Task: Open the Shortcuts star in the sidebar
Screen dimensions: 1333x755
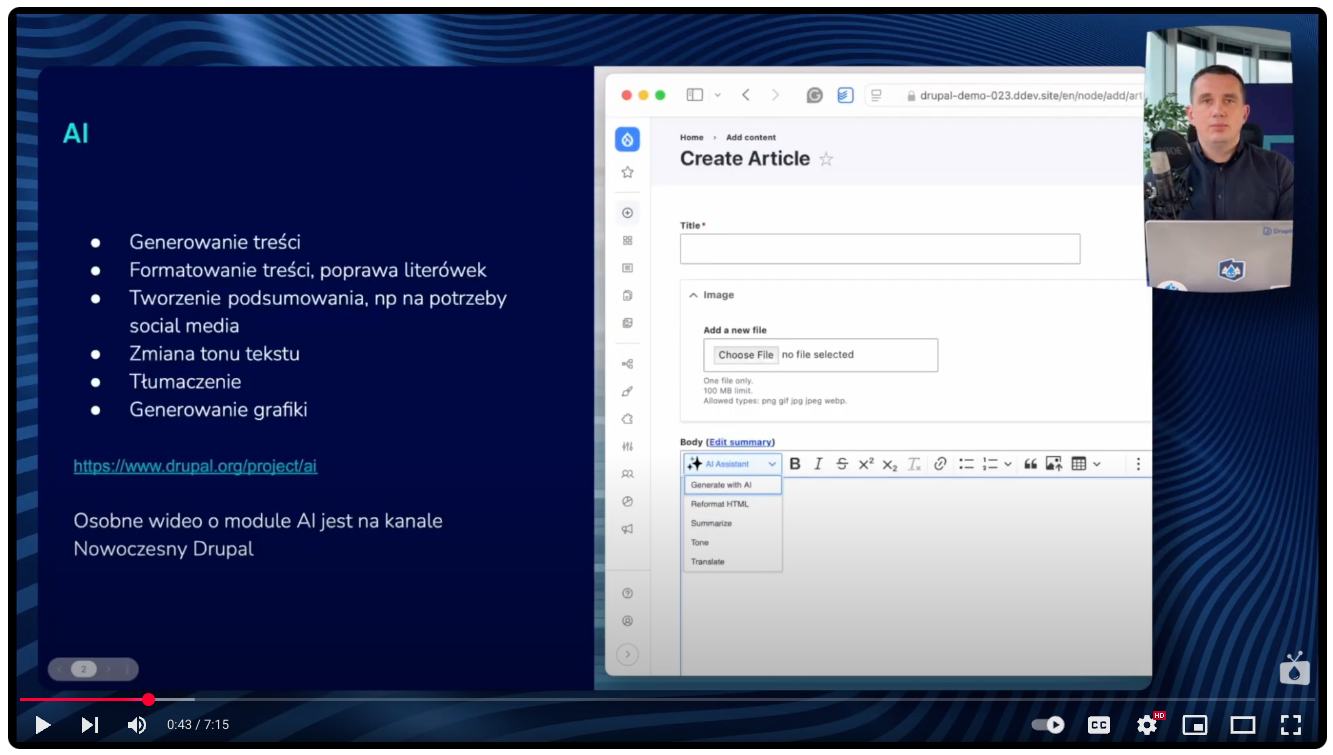Action: pyautogui.click(x=627, y=172)
